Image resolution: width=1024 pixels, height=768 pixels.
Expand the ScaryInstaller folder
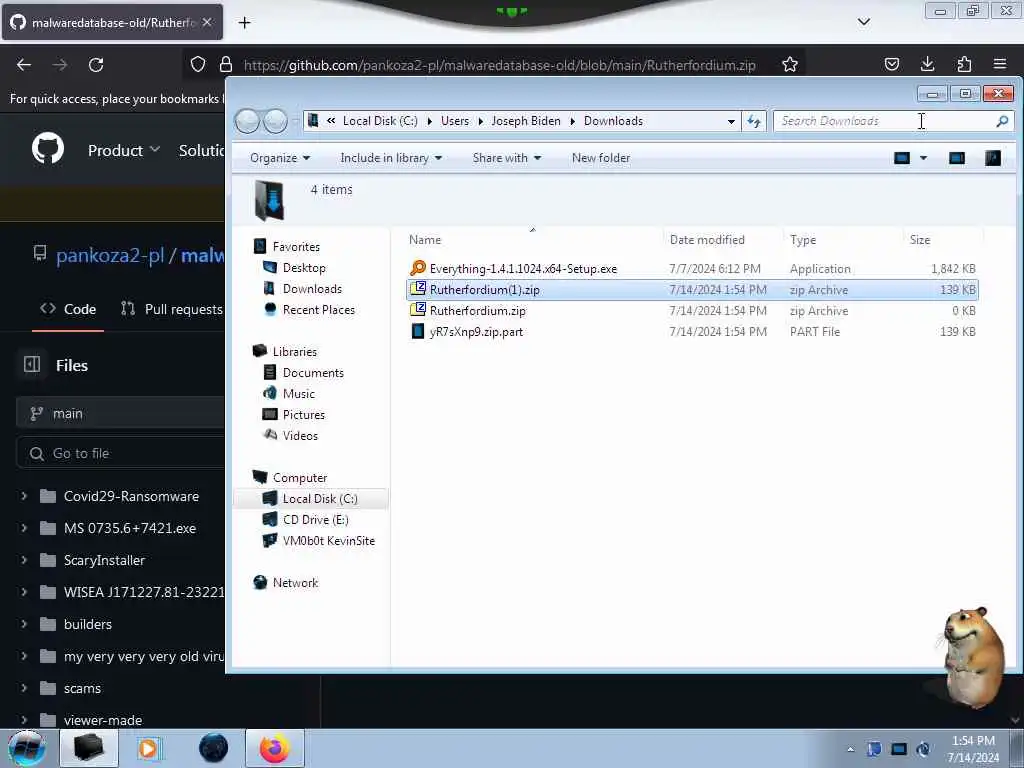pos(24,560)
